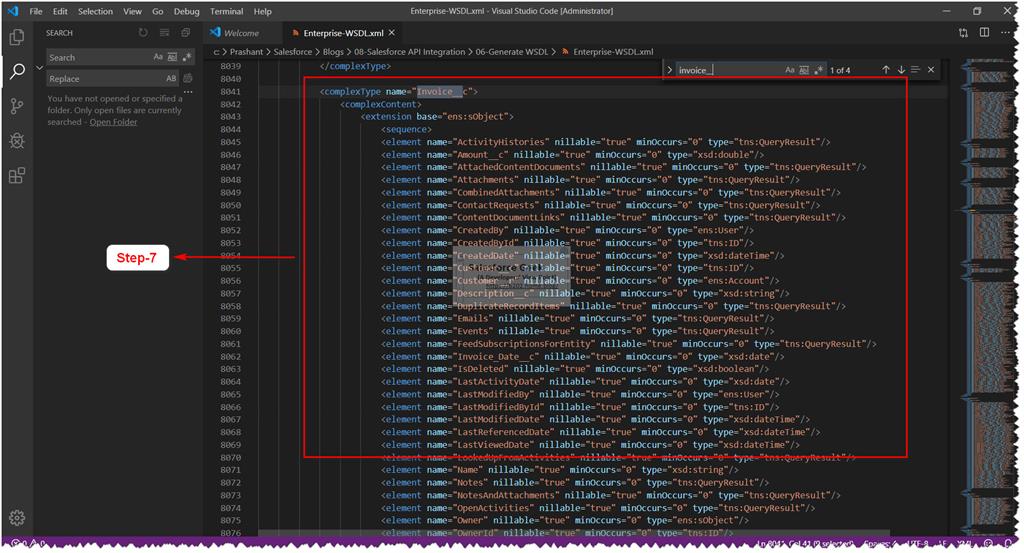Collapse the Replace row in the Search panel
1024x553 pixels.
39,68
